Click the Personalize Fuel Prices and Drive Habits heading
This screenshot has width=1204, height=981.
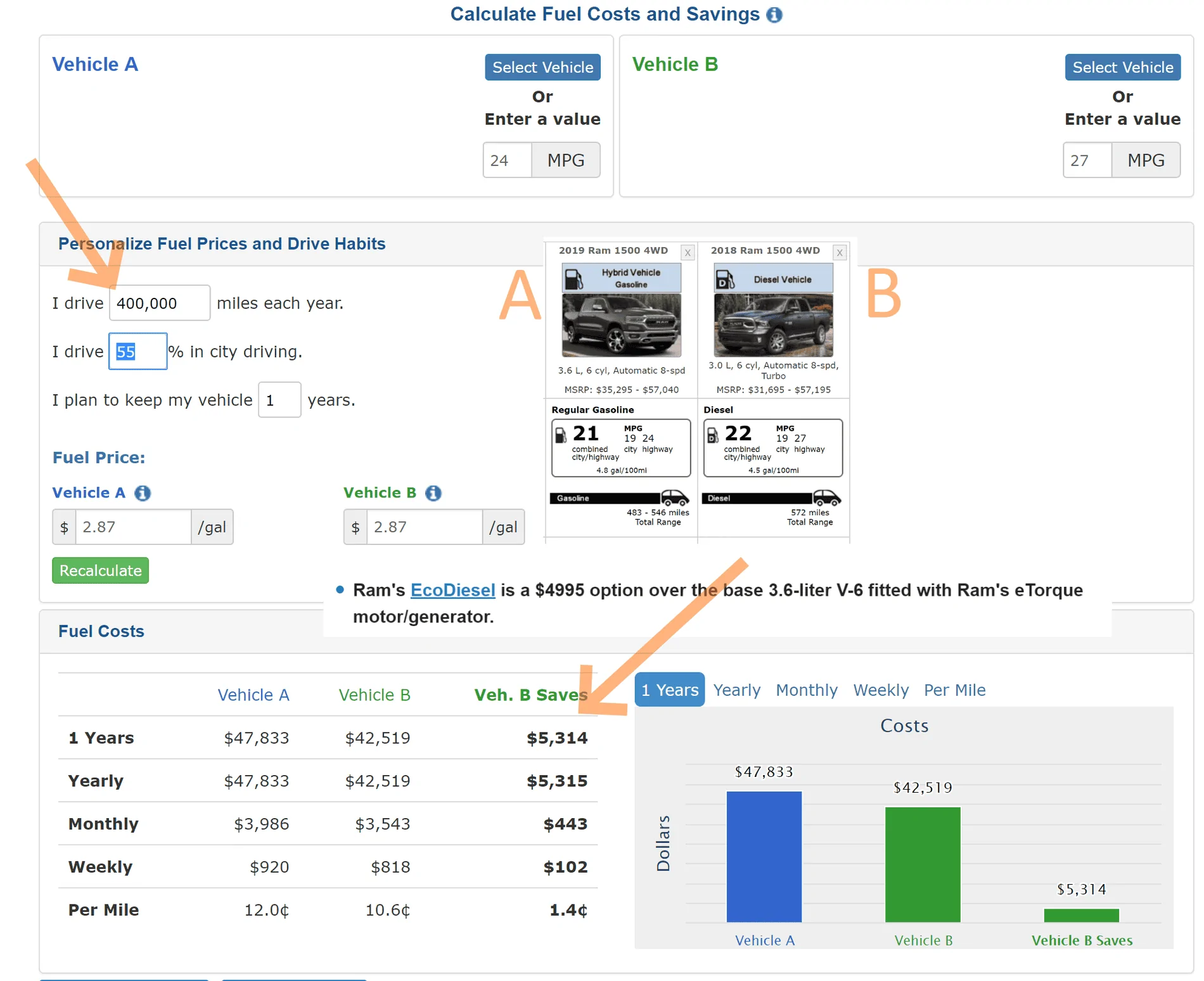[222, 243]
